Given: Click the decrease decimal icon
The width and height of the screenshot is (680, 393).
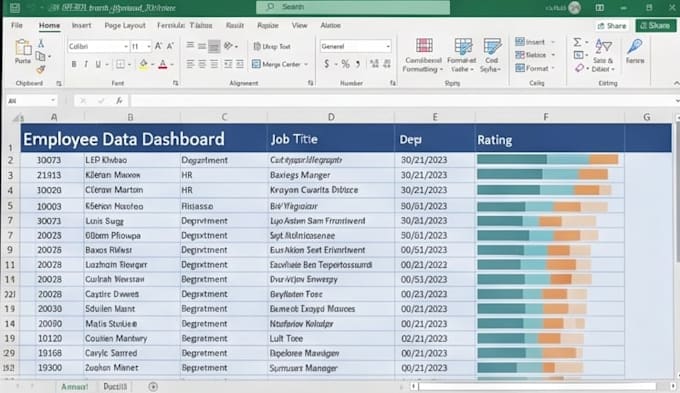Looking at the screenshot, I should click(387, 64).
